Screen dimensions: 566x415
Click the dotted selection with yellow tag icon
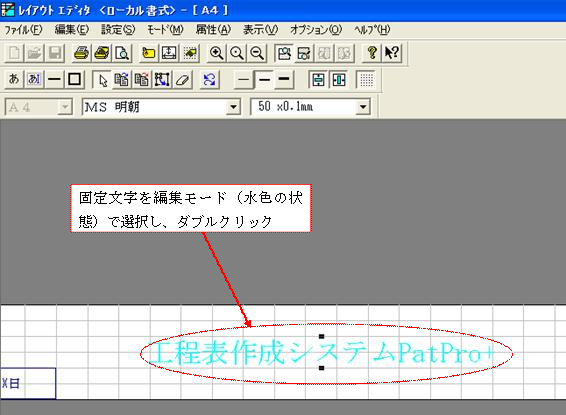coord(190,53)
